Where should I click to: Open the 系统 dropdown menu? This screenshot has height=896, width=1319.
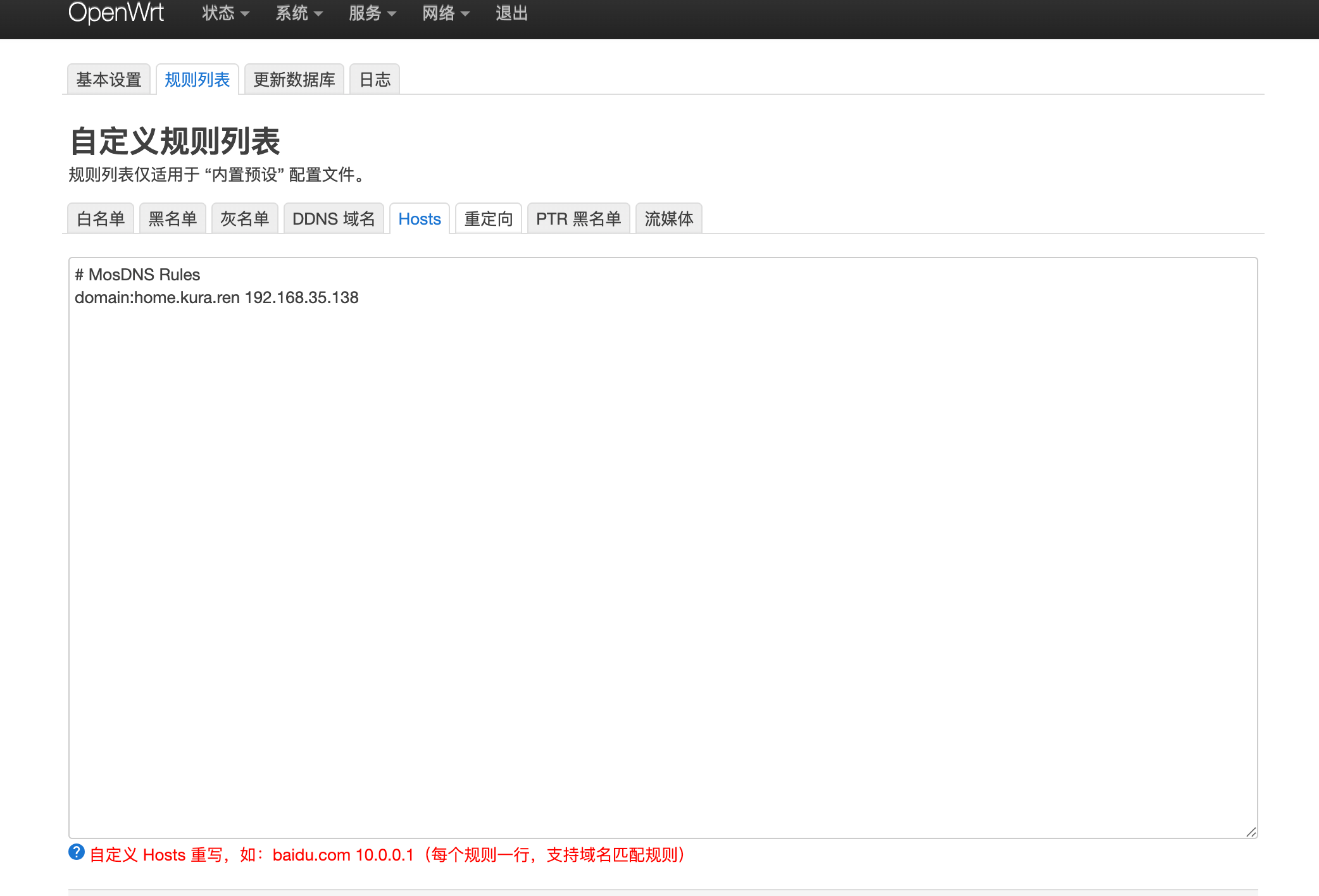pos(298,13)
